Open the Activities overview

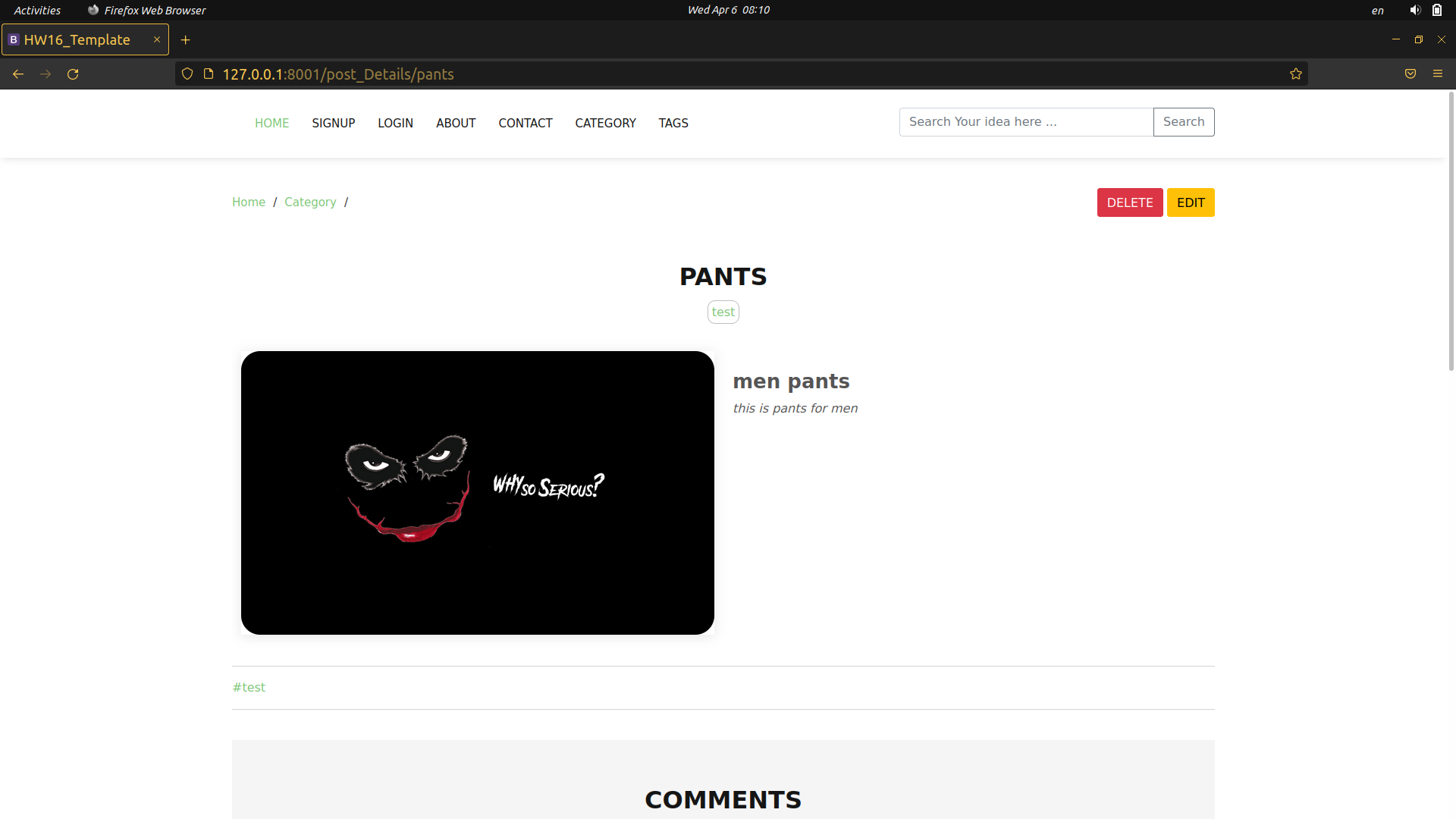pyautogui.click(x=37, y=10)
